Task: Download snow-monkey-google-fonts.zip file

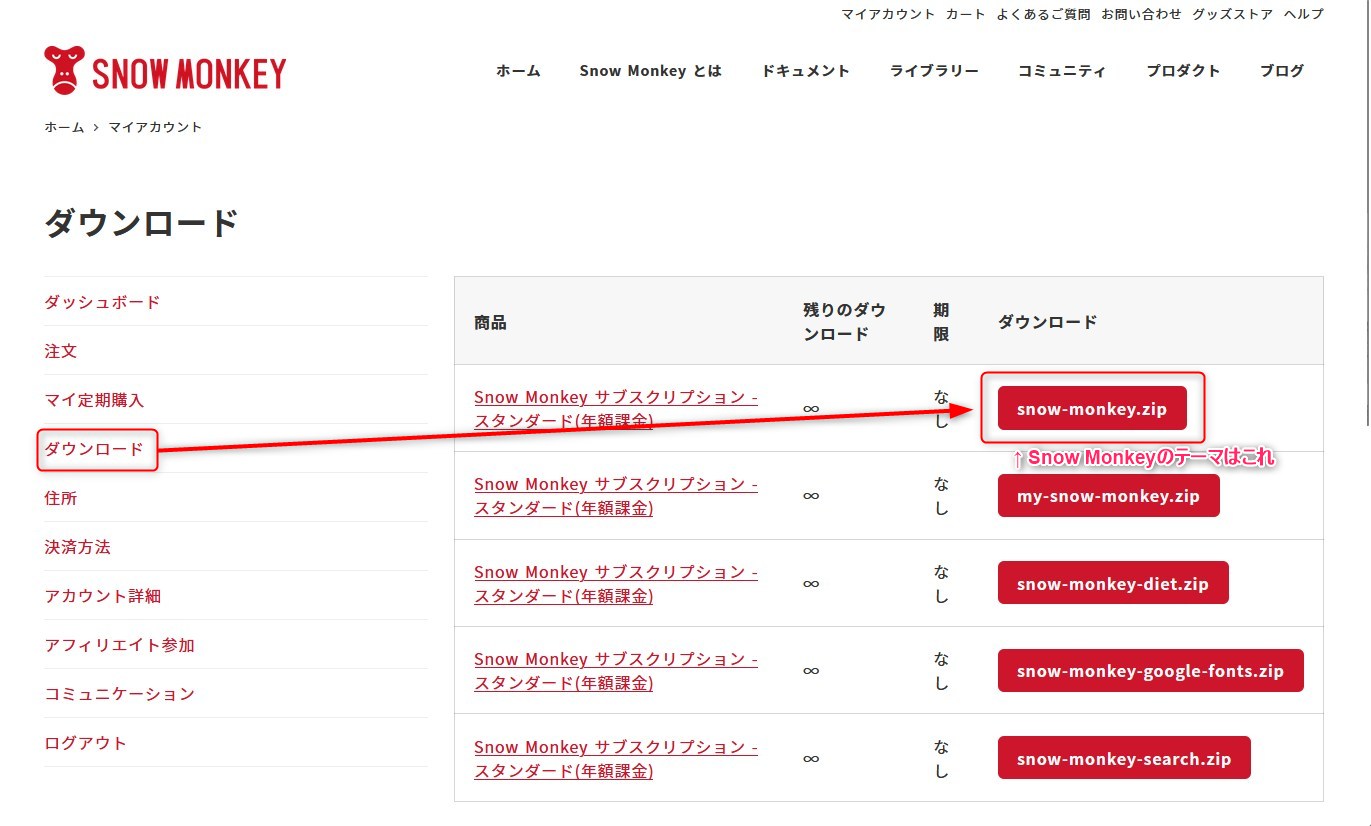Action: 1150,671
